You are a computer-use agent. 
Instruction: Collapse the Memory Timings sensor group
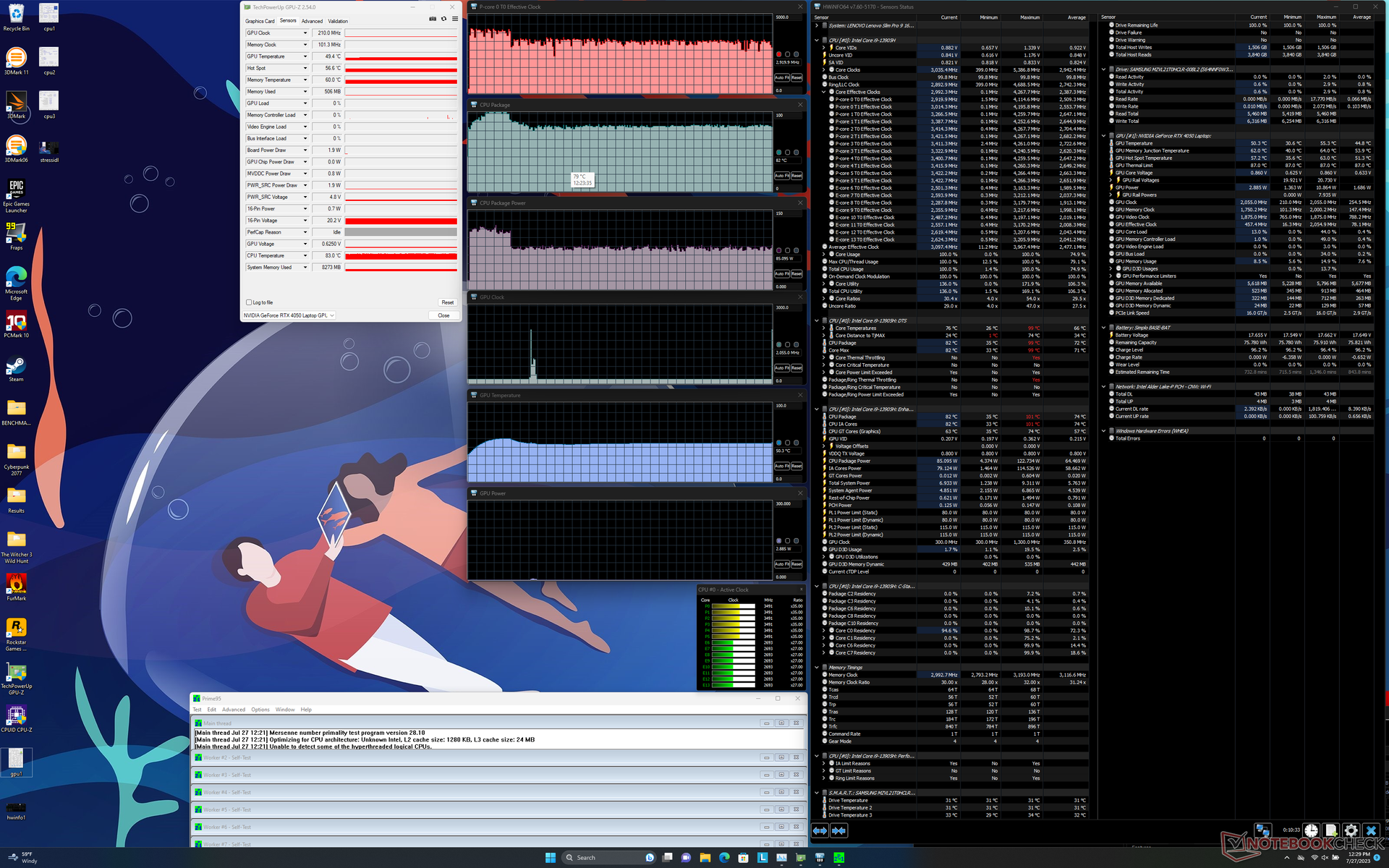click(x=817, y=668)
